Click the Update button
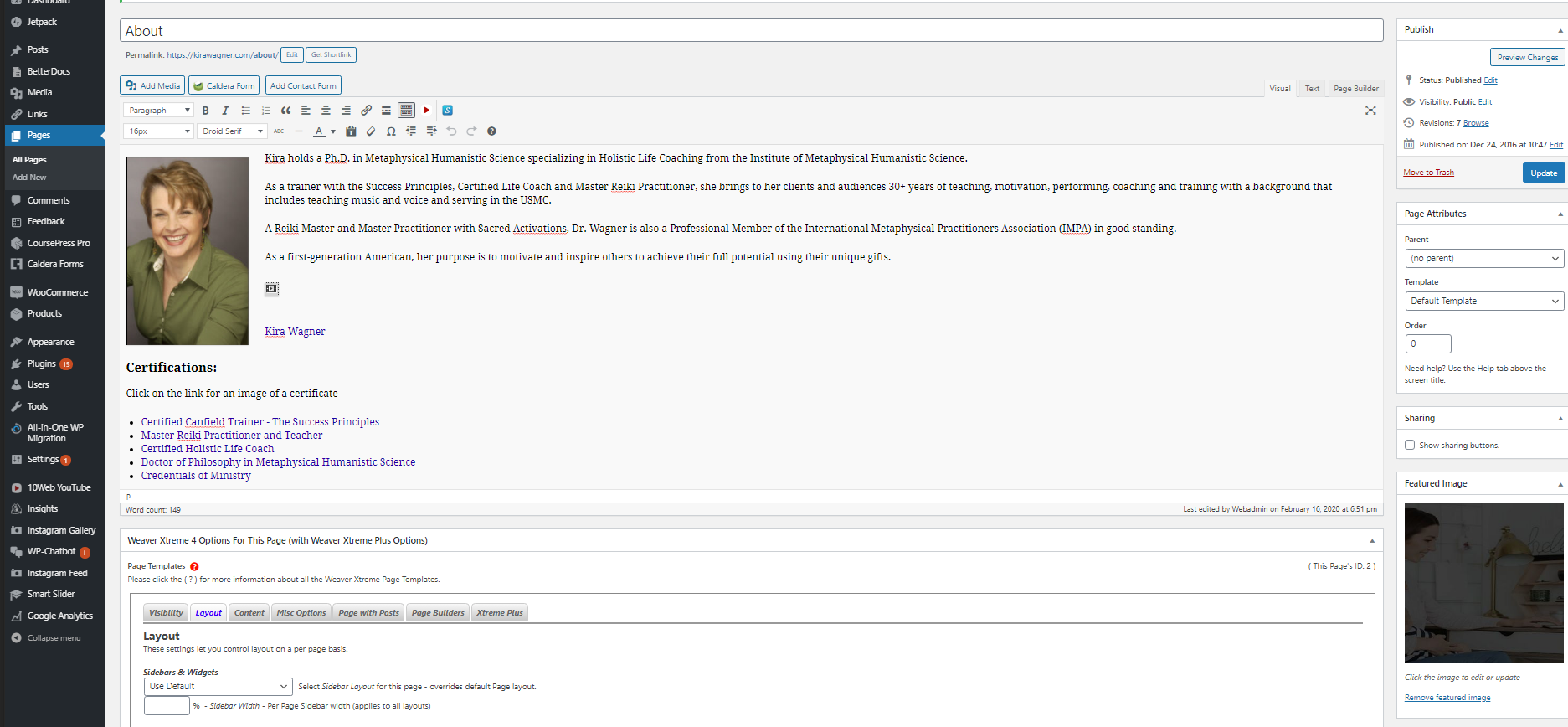The height and width of the screenshot is (727, 1568). [x=1544, y=173]
